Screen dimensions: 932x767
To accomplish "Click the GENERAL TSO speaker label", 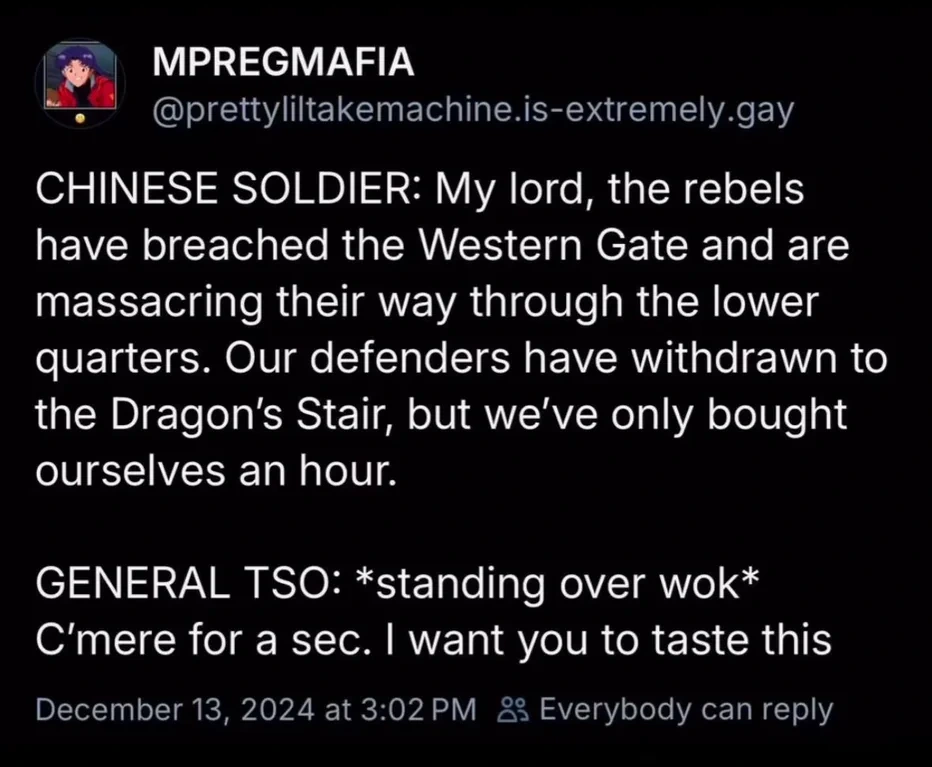I will [x=172, y=583].
